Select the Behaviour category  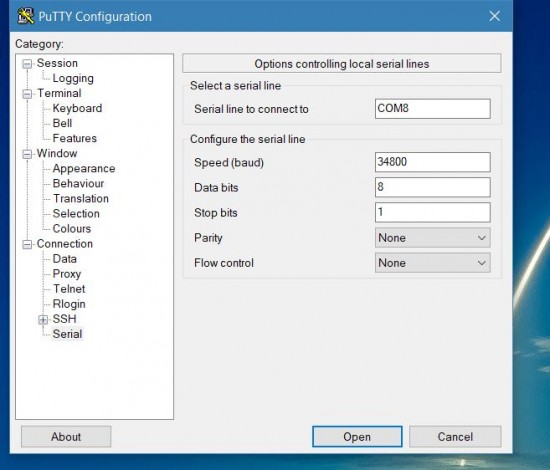pyautogui.click(x=78, y=184)
